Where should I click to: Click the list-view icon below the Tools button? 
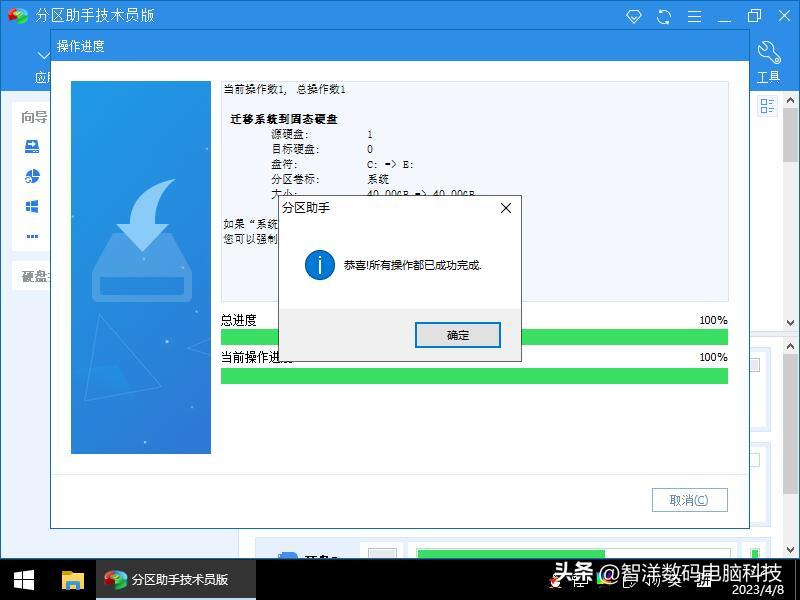(766, 106)
